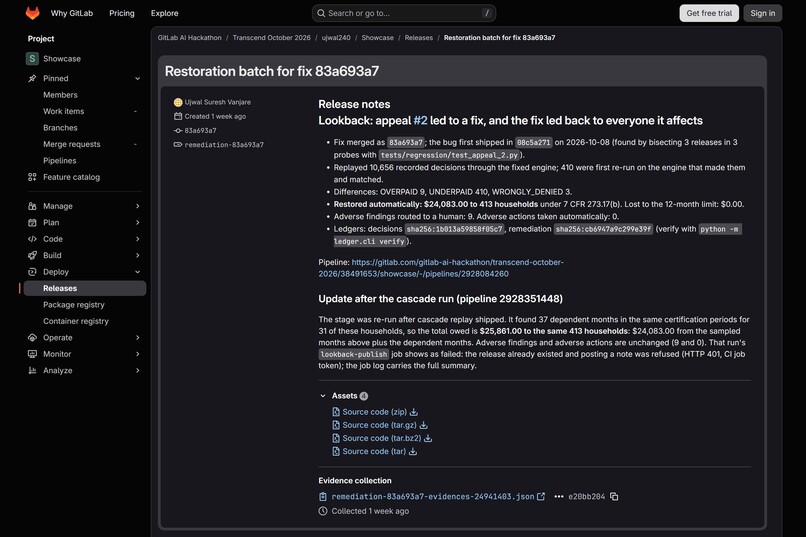
Task: Go to the Pricing page
Action: tap(122, 13)
